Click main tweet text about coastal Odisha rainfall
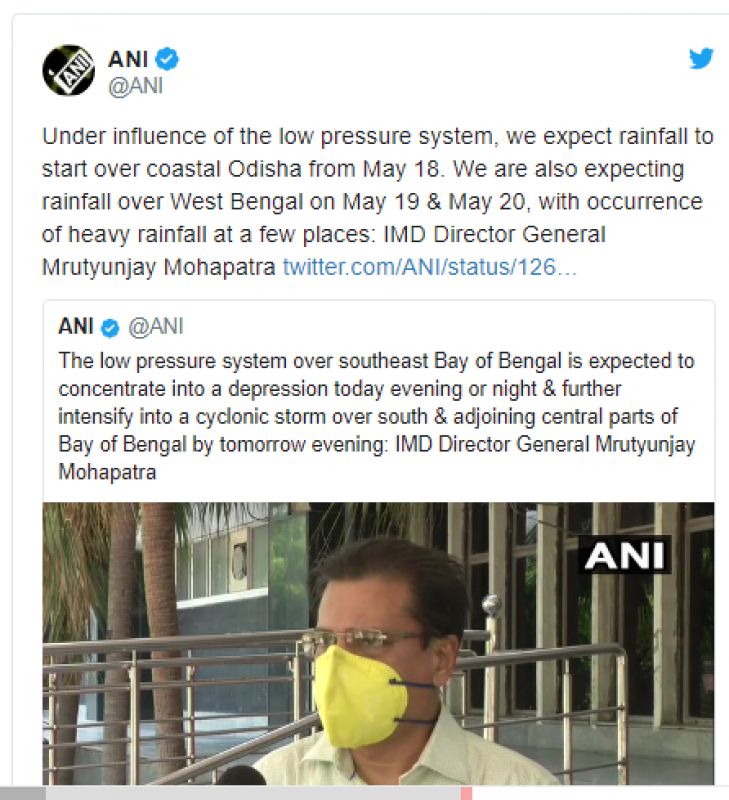The image size is (729, 800). 378,202
